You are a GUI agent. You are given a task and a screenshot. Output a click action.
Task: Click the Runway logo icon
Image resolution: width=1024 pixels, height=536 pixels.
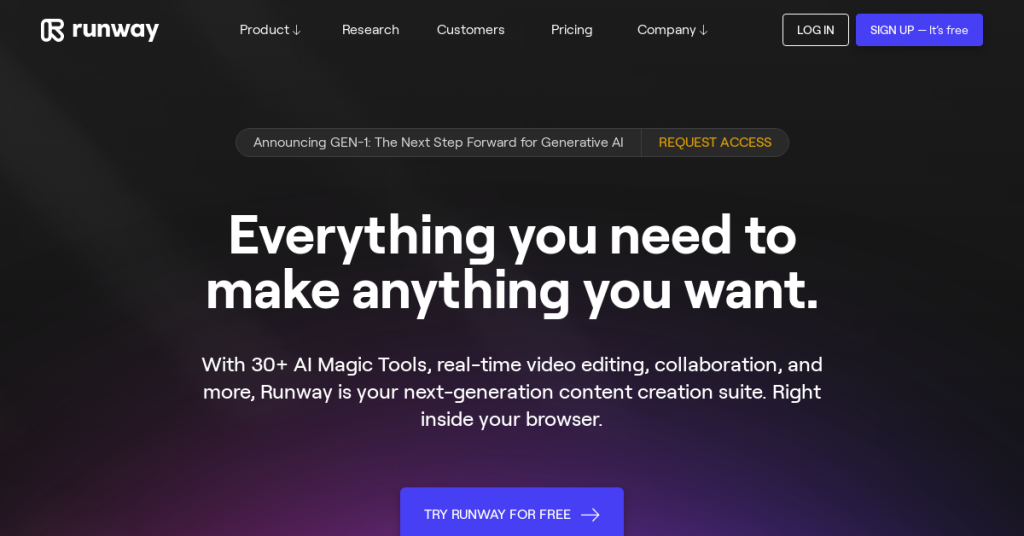click(x=52, y=30)
